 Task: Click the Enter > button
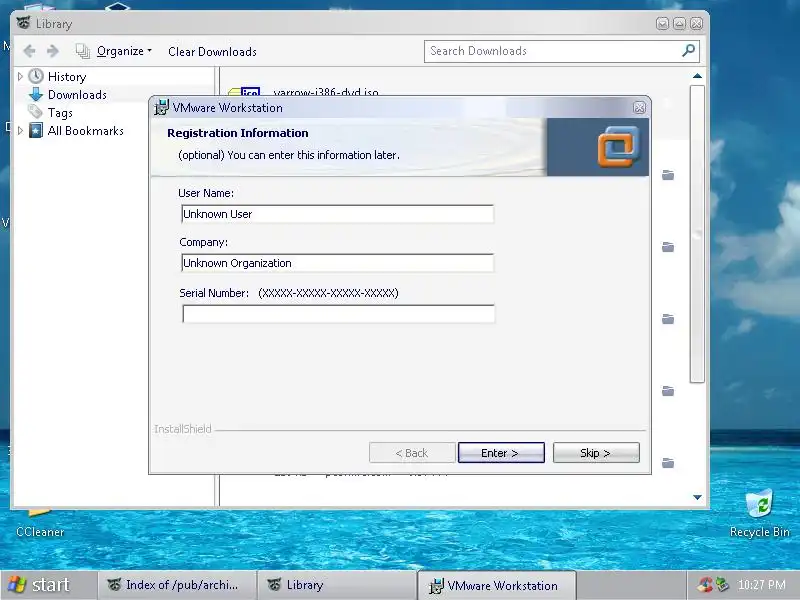click(501, 453)
